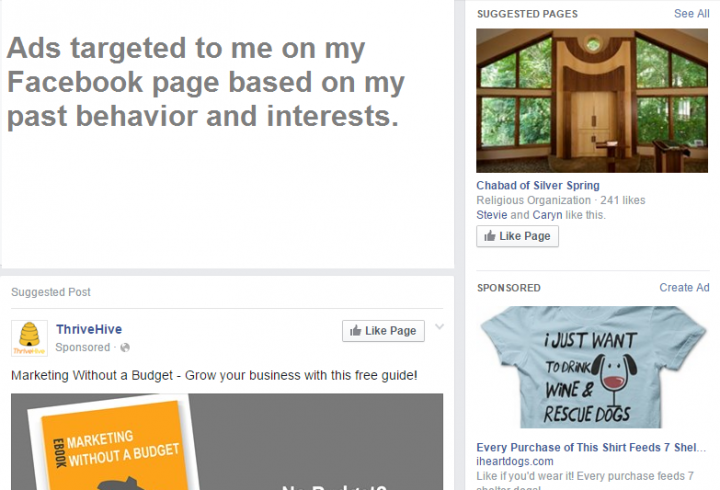This screenshot has width=720, height=490.
Task: Click the Marketing Without a Budget post text
Action: 214,375
